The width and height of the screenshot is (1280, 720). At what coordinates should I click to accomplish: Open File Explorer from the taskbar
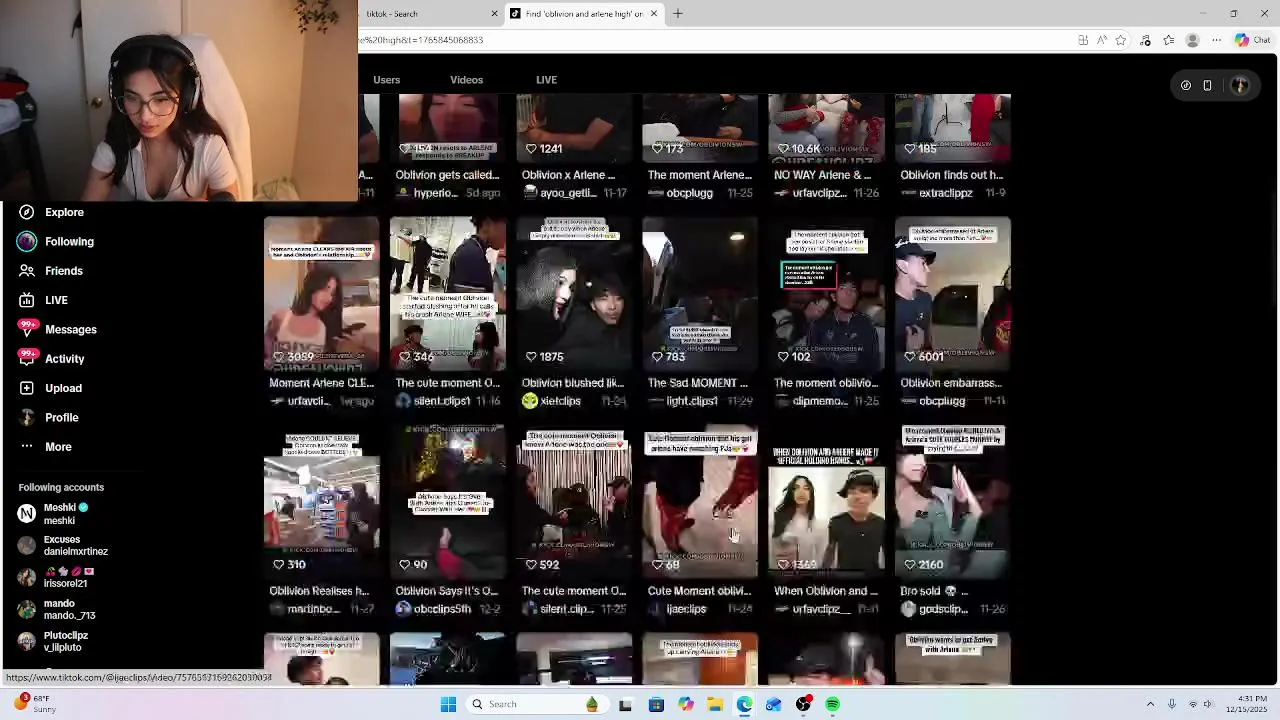coord(715,704)
